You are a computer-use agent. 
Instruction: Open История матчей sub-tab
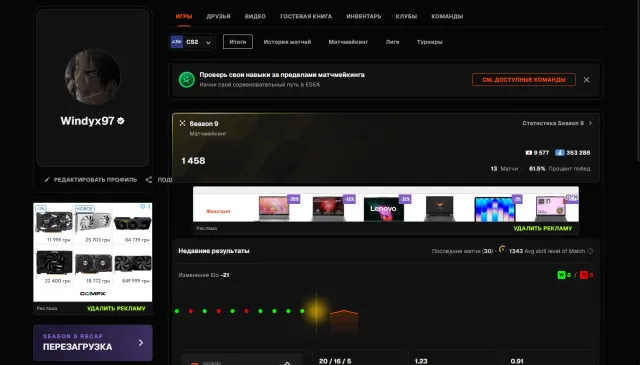287,42
